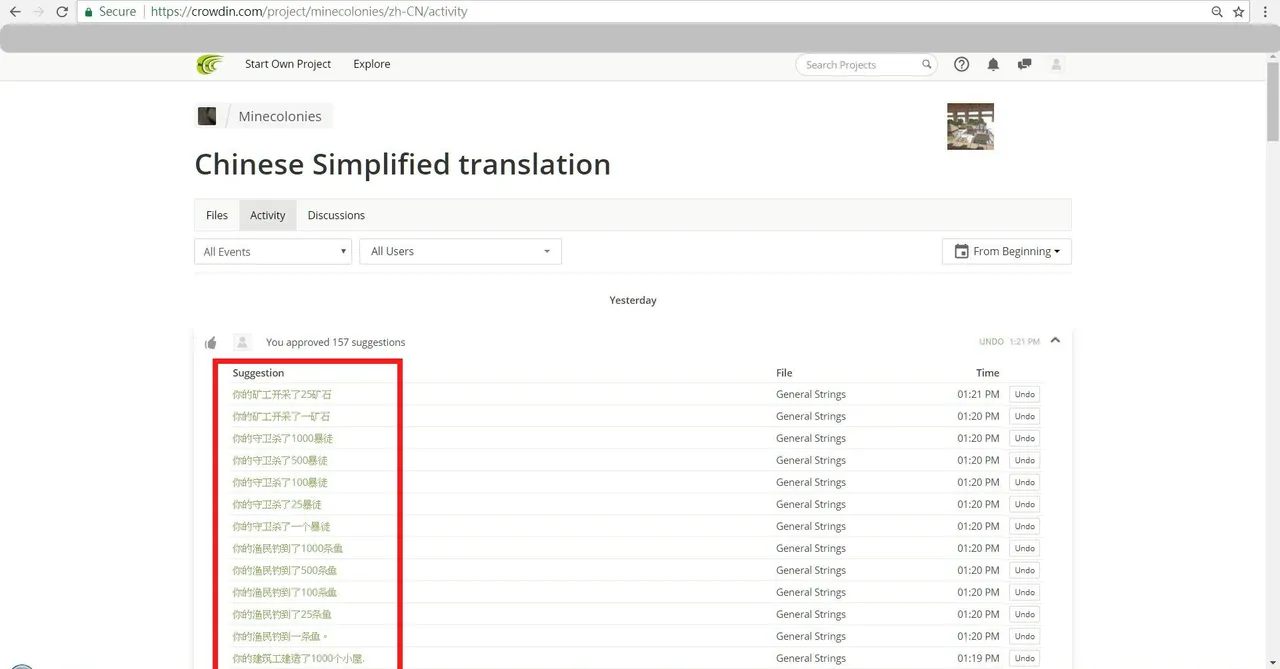This screenshot has width=1280, height=669.
Task: Open suggestion 你的守卫杀了500暴徒
Action: [280, 460]
